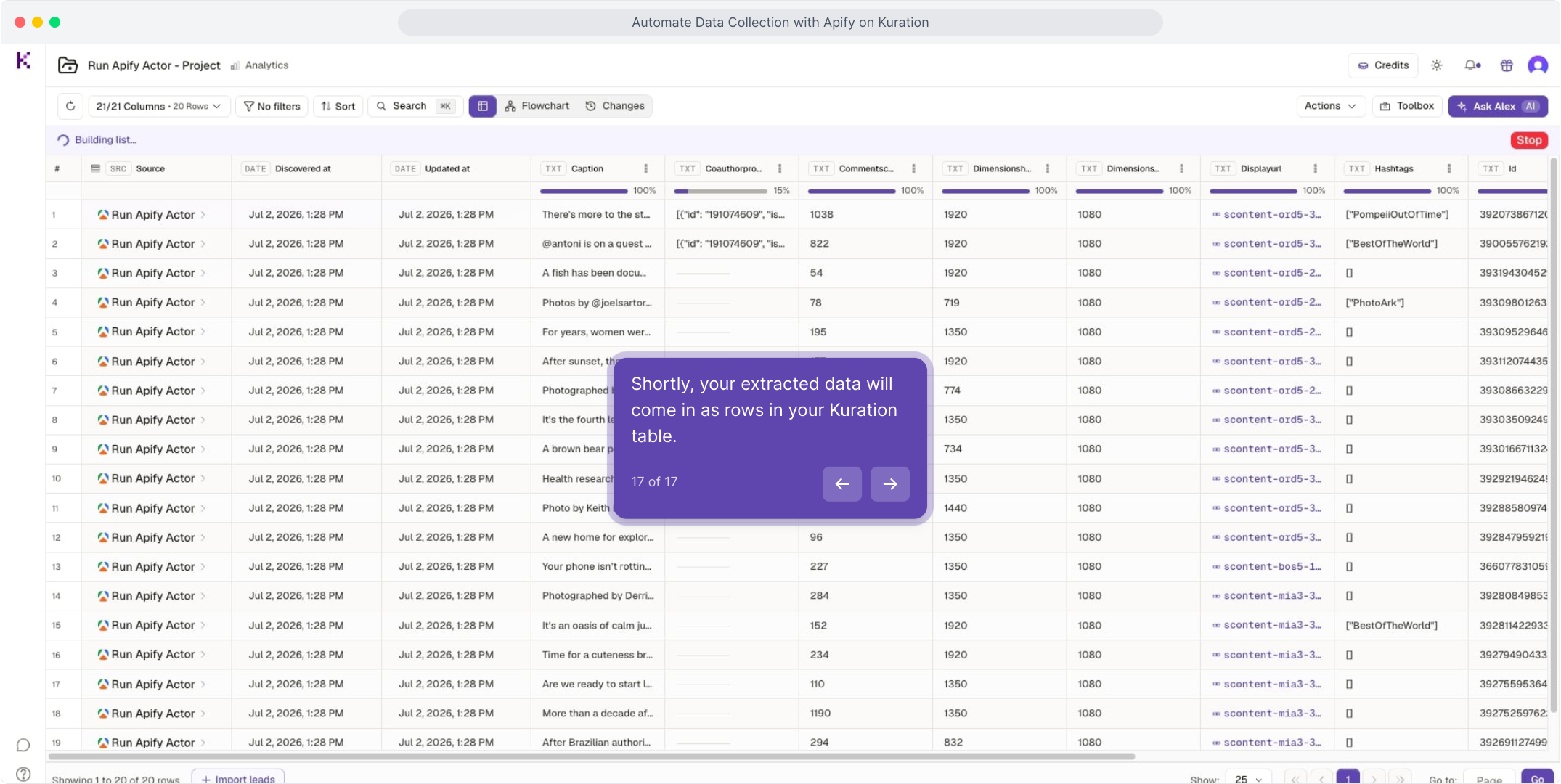Click the refresh table icon

tap(70, 106)
